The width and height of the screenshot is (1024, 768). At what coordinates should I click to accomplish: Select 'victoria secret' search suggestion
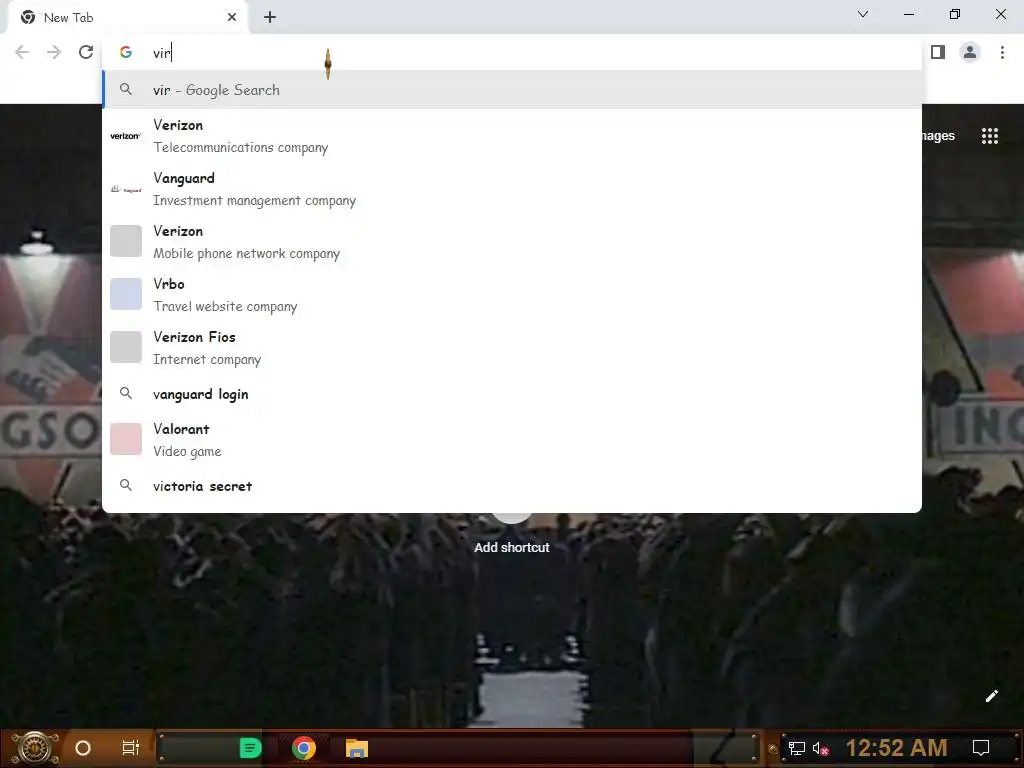pos(512,486)
